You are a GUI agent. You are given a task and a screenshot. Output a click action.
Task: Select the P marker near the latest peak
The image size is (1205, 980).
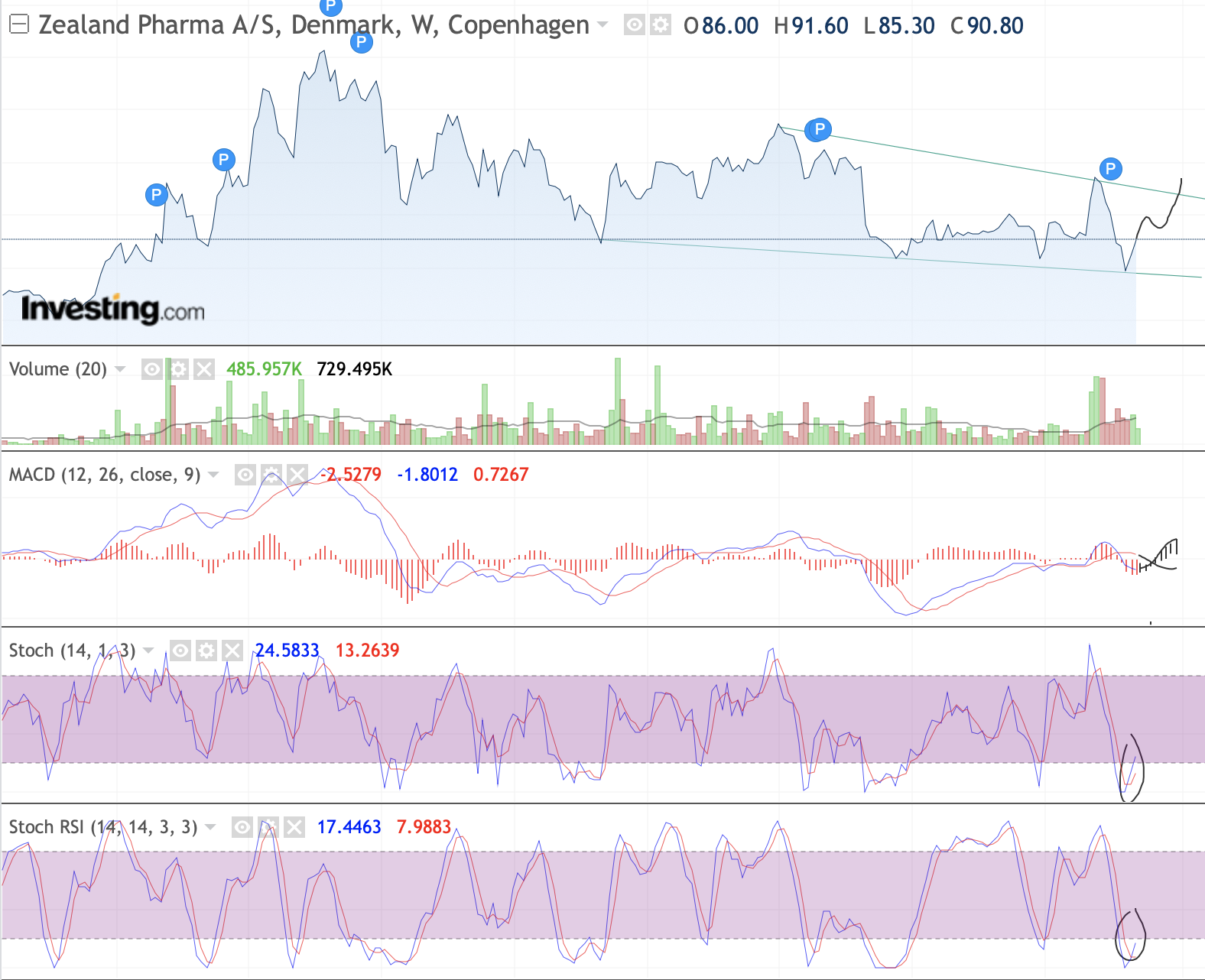(1110, 168)
